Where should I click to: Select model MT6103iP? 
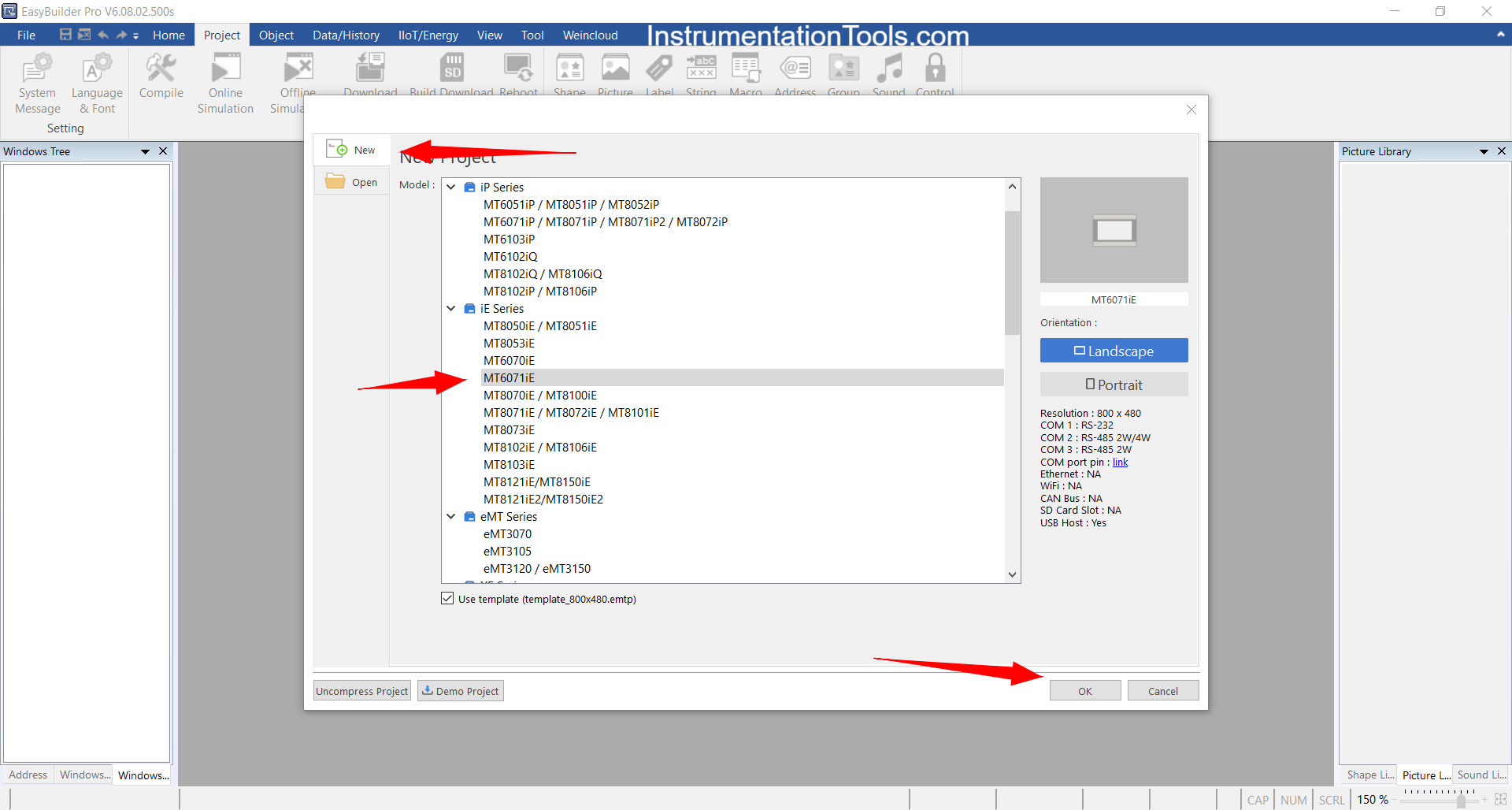click(509, 239)
